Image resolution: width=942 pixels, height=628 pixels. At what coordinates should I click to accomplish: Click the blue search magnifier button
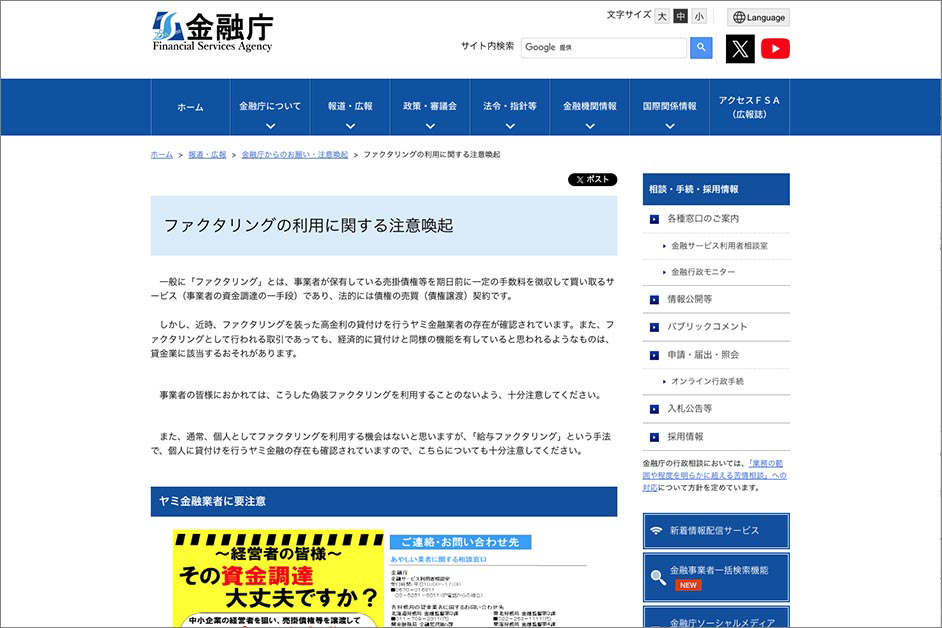pyautogui.click(x=702, y=47)
